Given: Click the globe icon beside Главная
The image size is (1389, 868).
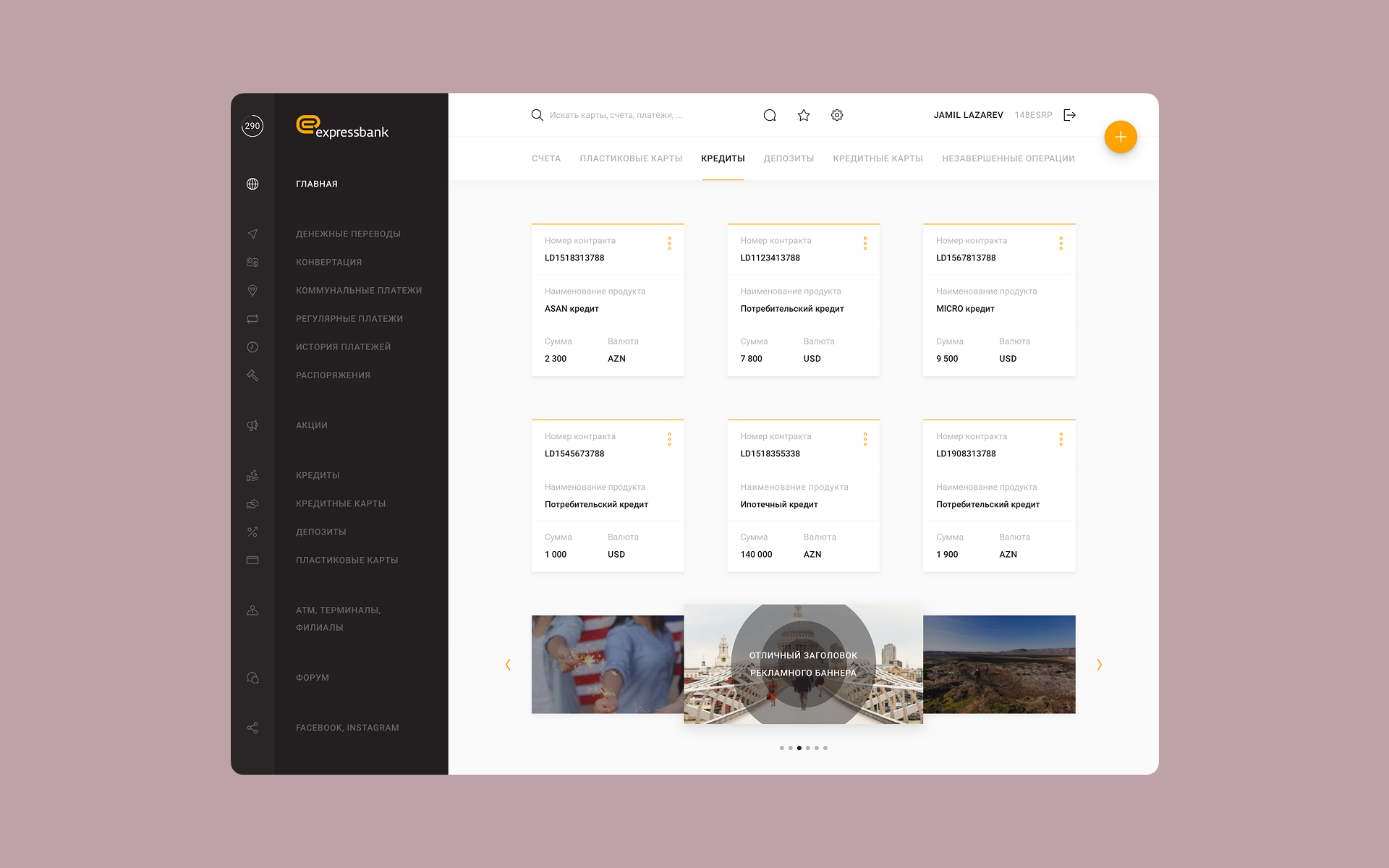Looking at the screenshot, I should 252,184.
